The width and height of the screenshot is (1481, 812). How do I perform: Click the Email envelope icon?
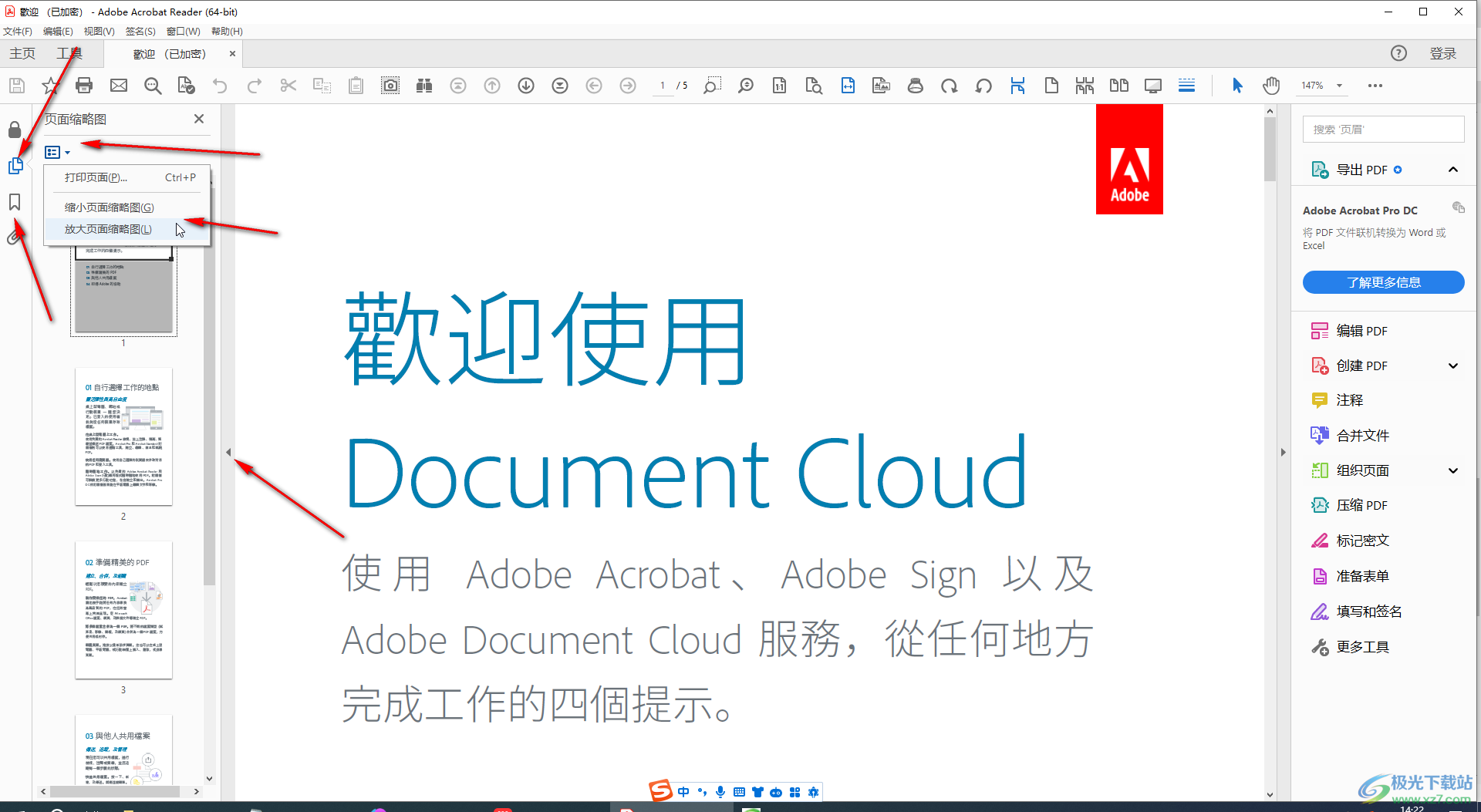(x=119, y=86)
